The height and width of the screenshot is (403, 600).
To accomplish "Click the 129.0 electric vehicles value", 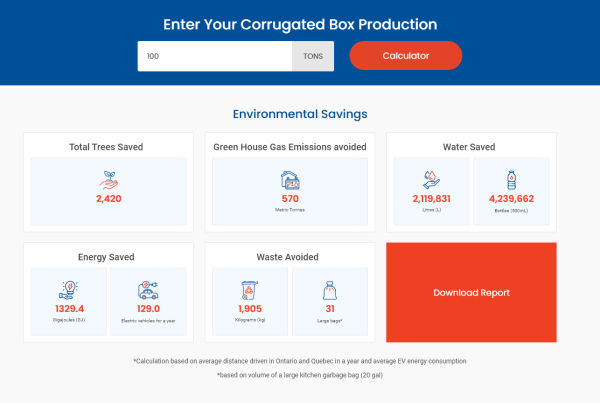I will click(x=148, y=309).
